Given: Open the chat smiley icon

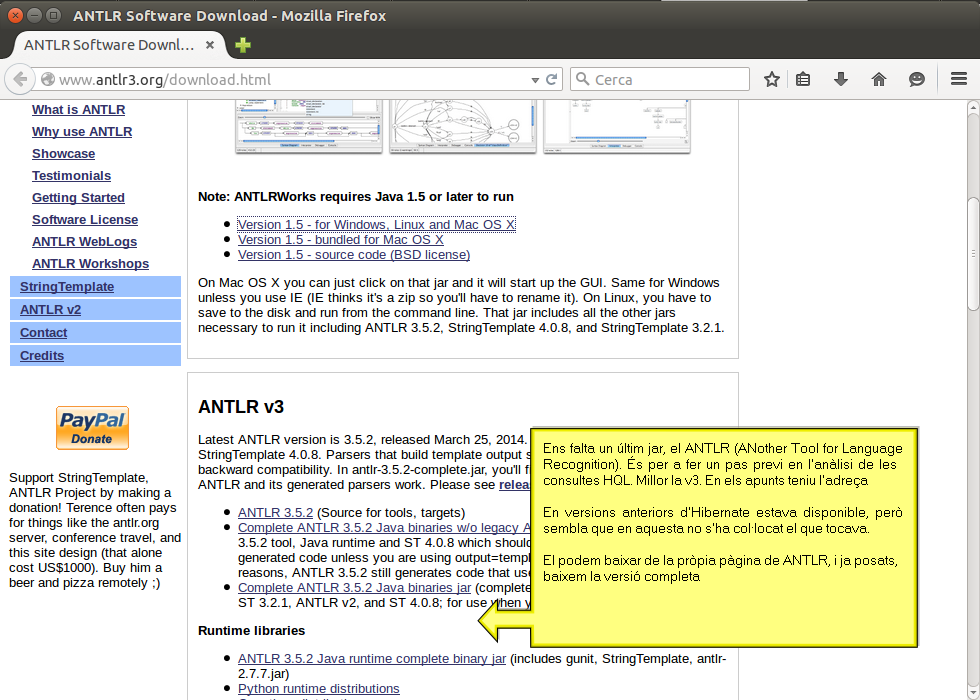Looking at the screenshot, I should pyautogui.click(x=916, y=79).
